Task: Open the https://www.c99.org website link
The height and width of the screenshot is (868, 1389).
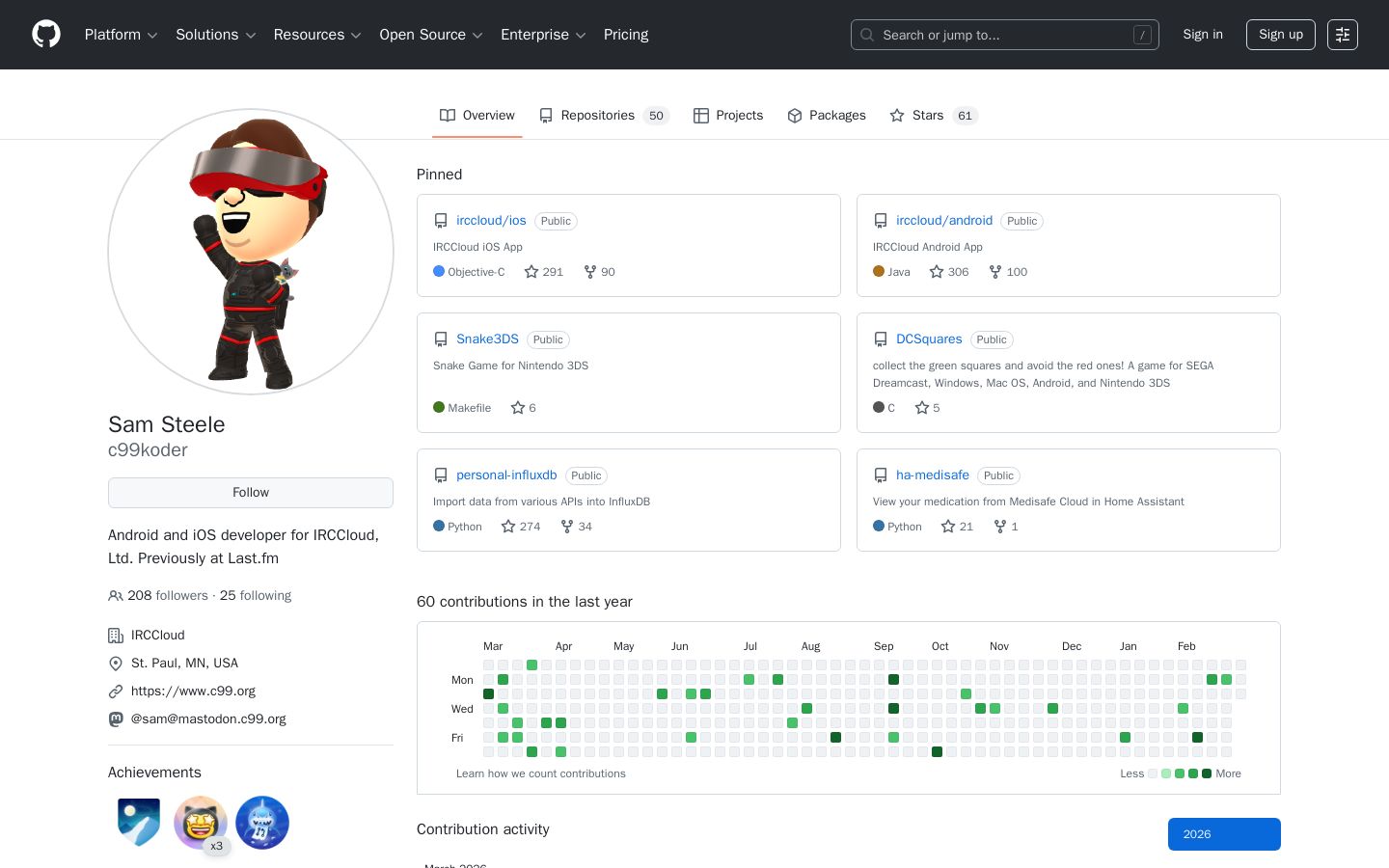Action: [193, 692]
